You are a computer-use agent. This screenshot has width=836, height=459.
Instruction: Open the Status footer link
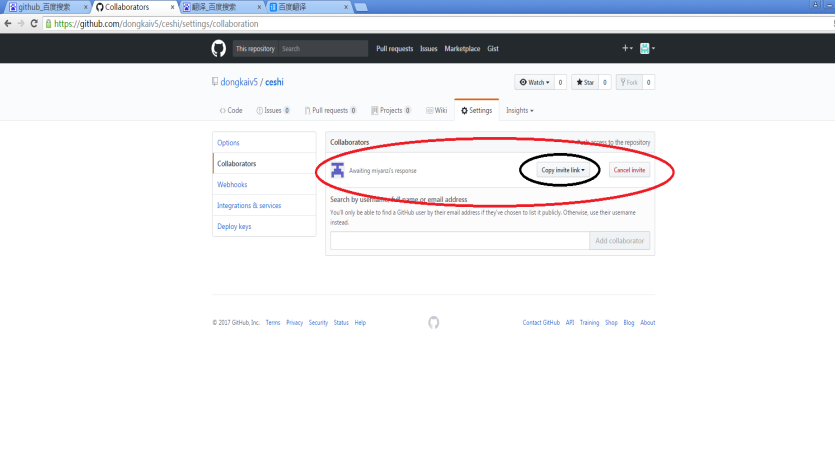341,323
